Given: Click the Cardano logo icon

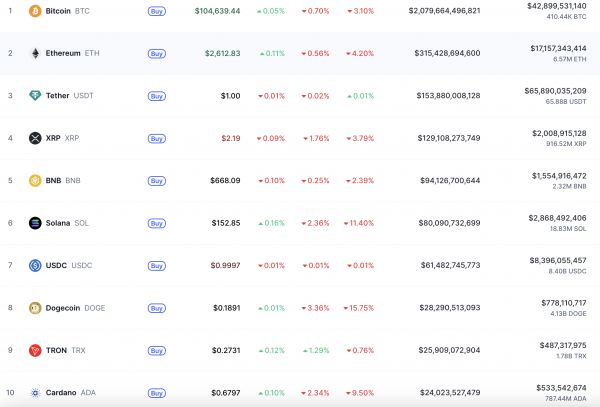Looking at the screenshot, I should point(35,393).
